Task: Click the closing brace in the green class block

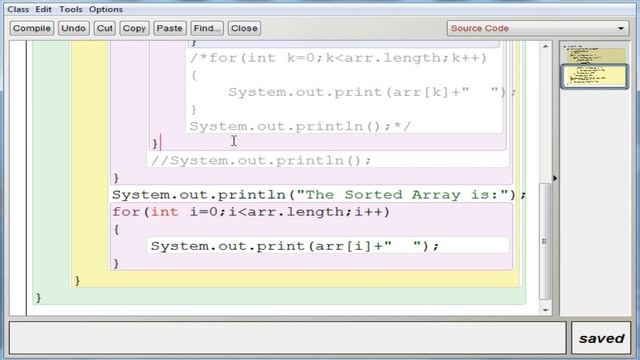Action: [38, 298]
